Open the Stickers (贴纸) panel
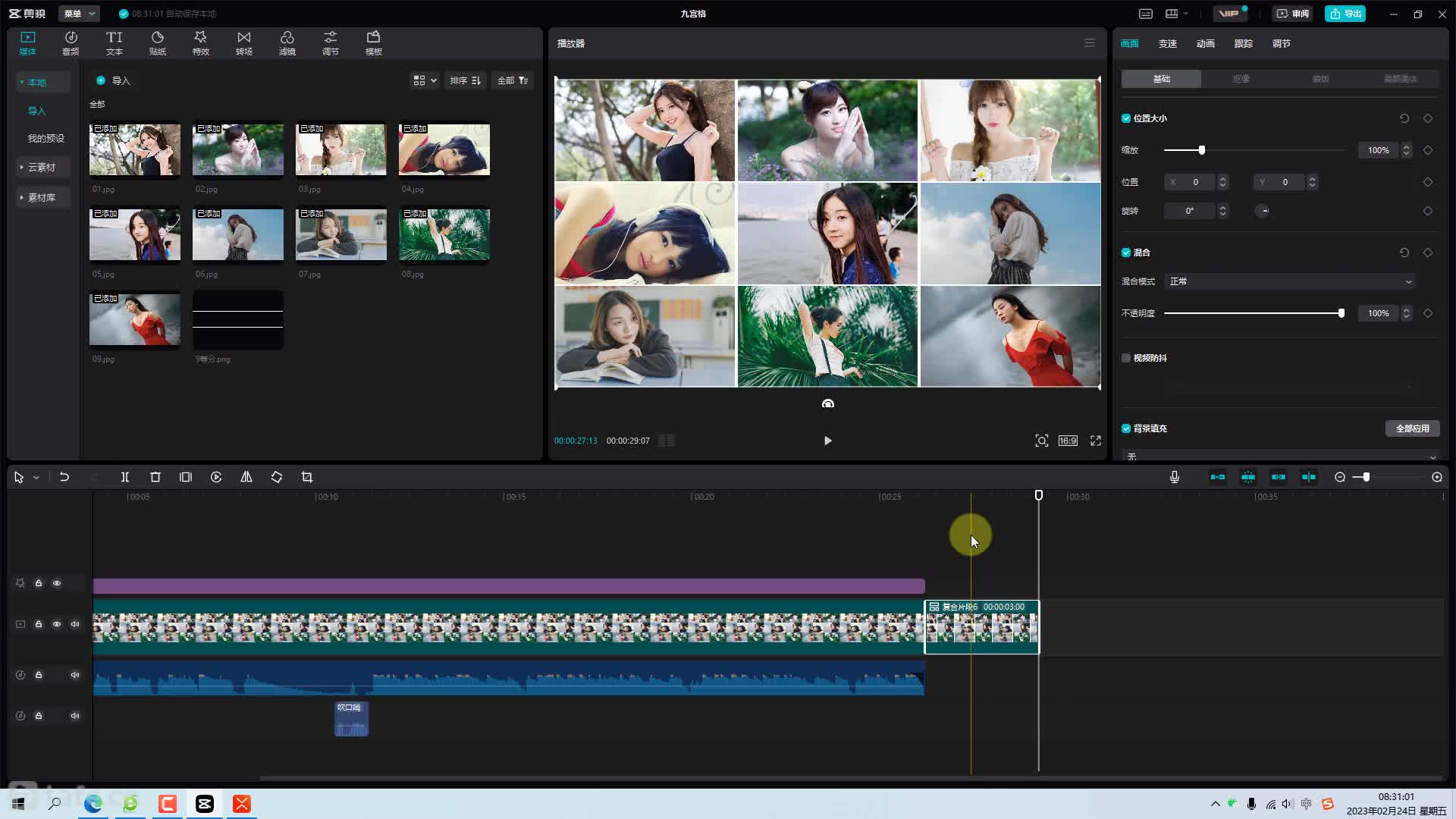This screenshot has width=1456, height=819. point(157,43)
